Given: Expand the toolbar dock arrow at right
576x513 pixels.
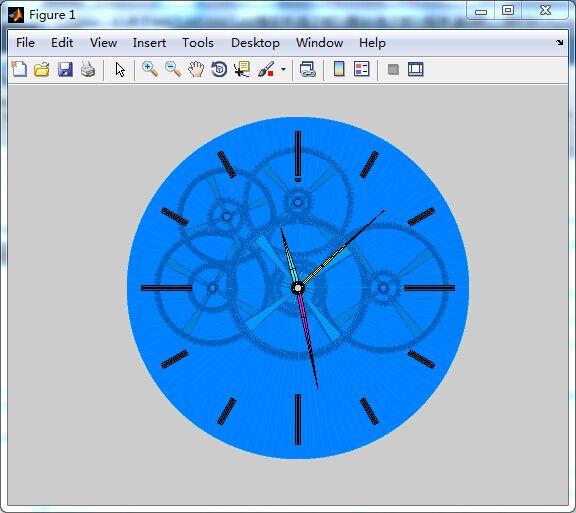Looking at the screenshot, I should (x=559, y=43).
